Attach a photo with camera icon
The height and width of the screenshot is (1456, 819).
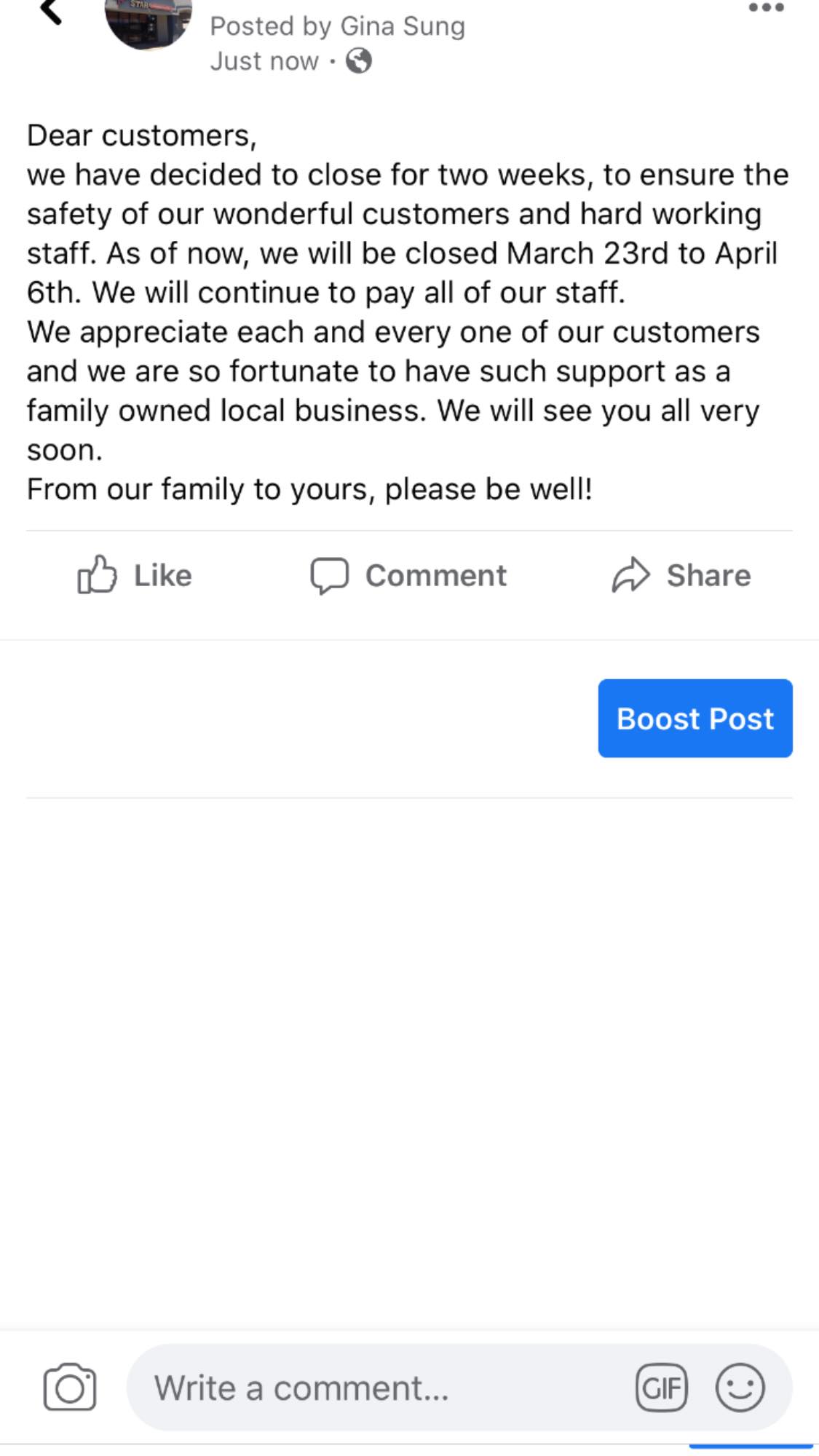(x=70, y=1388)
